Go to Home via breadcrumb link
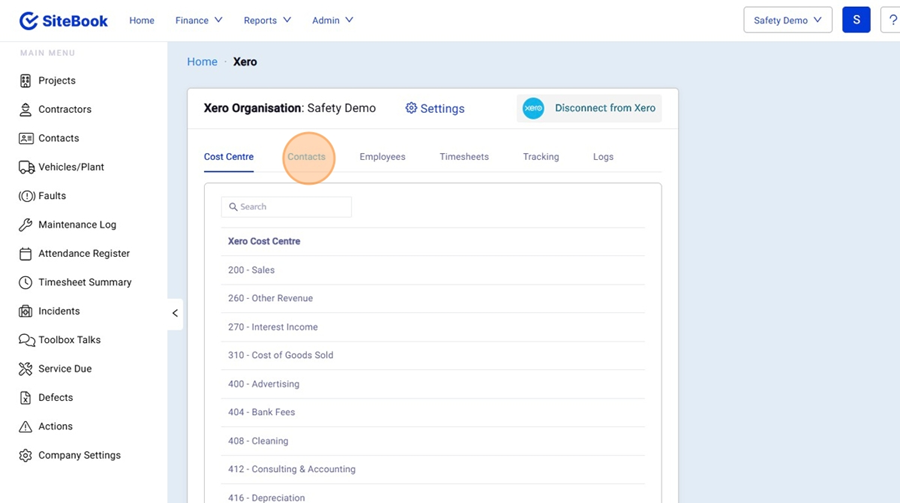 point(202,62)
